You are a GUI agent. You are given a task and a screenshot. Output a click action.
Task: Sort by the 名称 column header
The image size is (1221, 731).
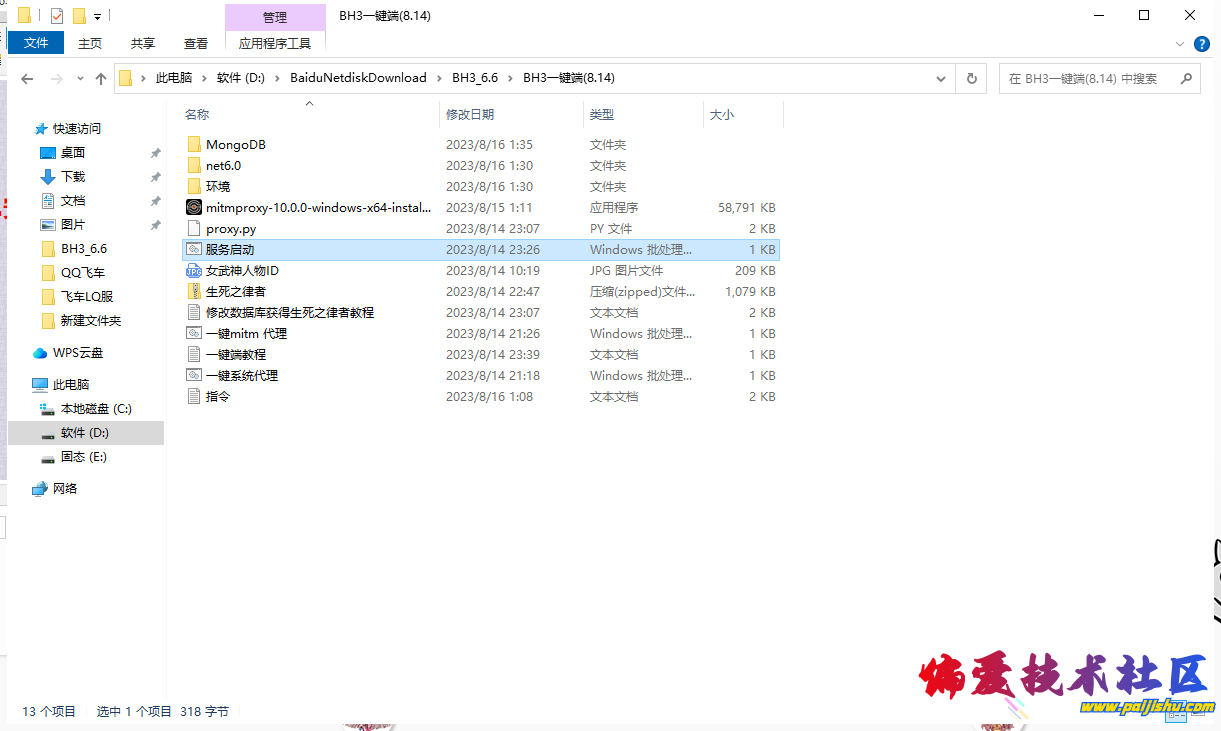pos(310,114)
